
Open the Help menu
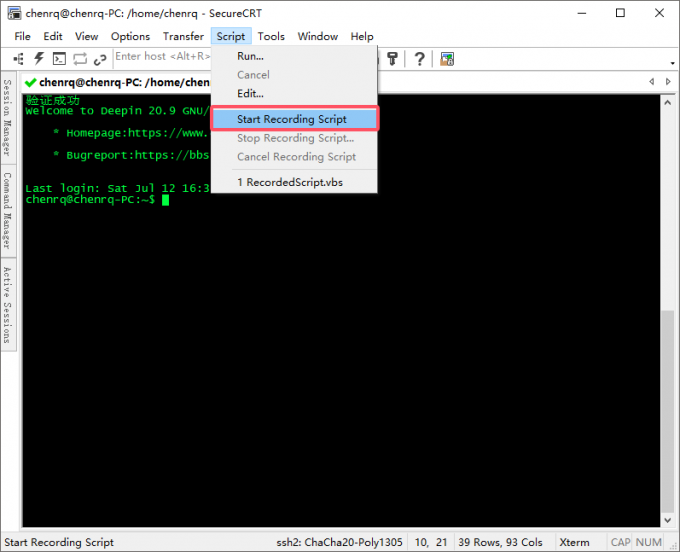point(362,36)
